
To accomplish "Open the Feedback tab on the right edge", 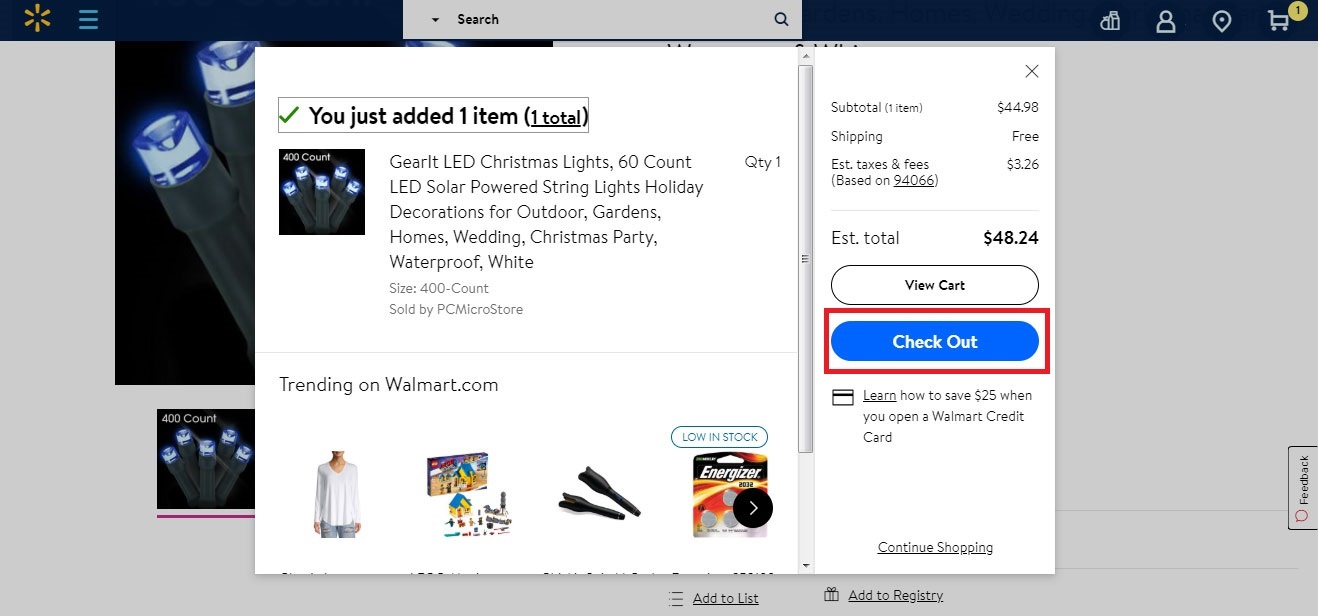I will coord(1302,487).
